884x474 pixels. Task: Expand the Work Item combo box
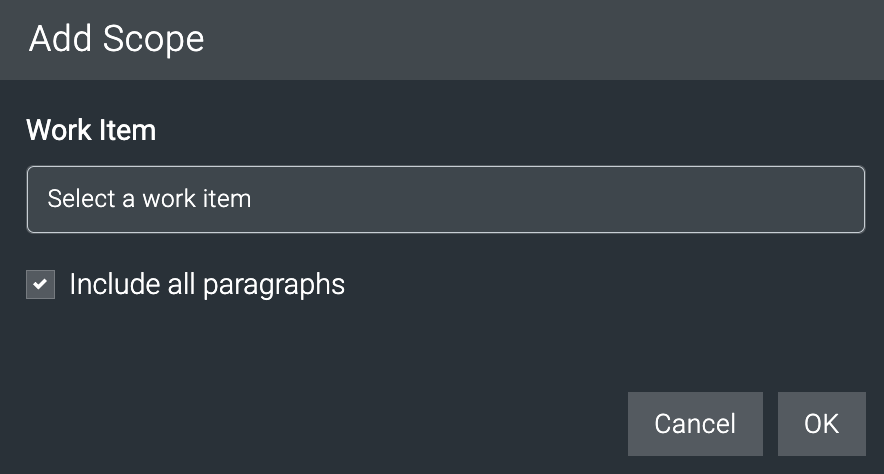[x=445, y=199]
